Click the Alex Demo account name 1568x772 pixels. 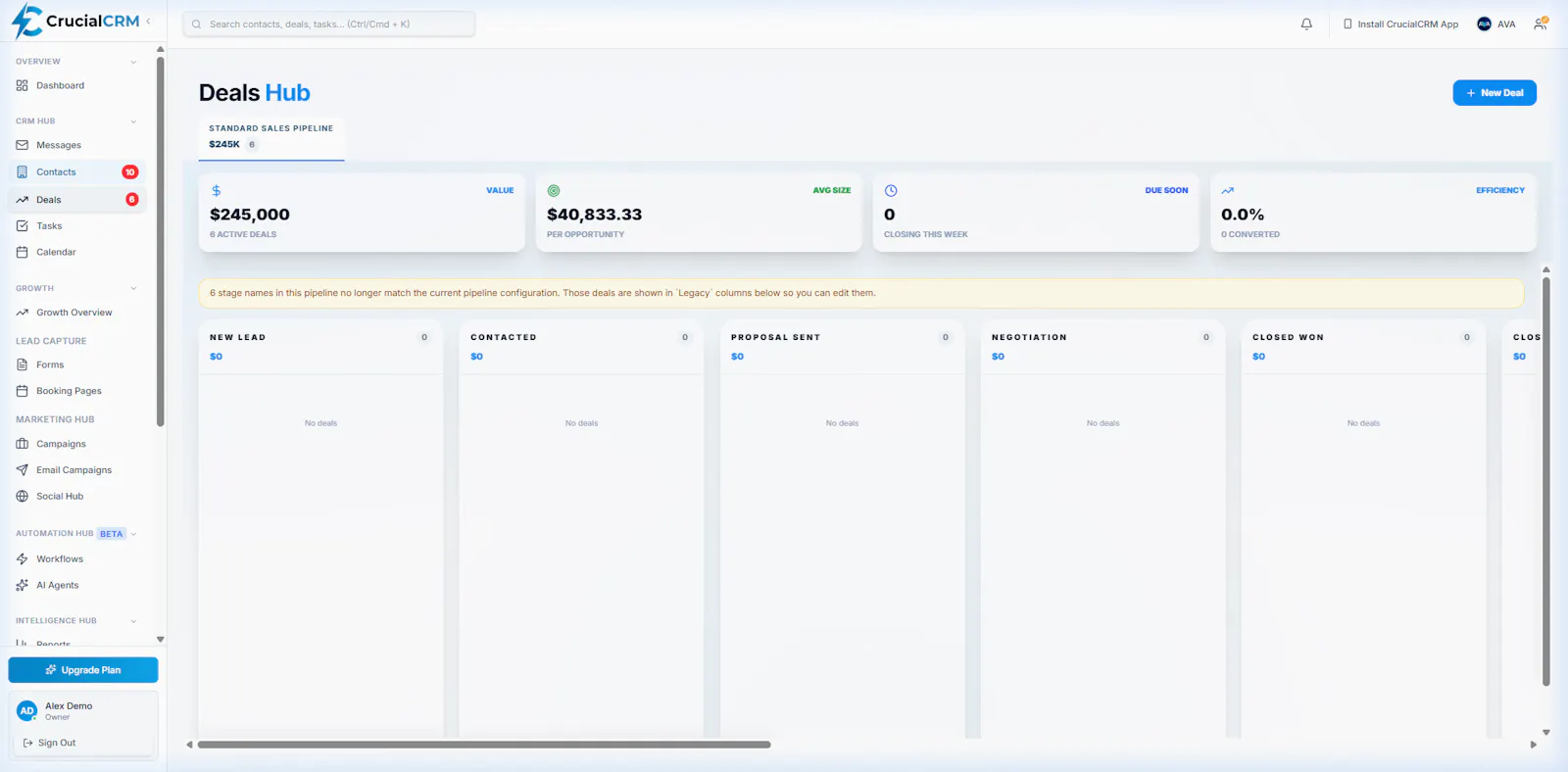point(69,705)
